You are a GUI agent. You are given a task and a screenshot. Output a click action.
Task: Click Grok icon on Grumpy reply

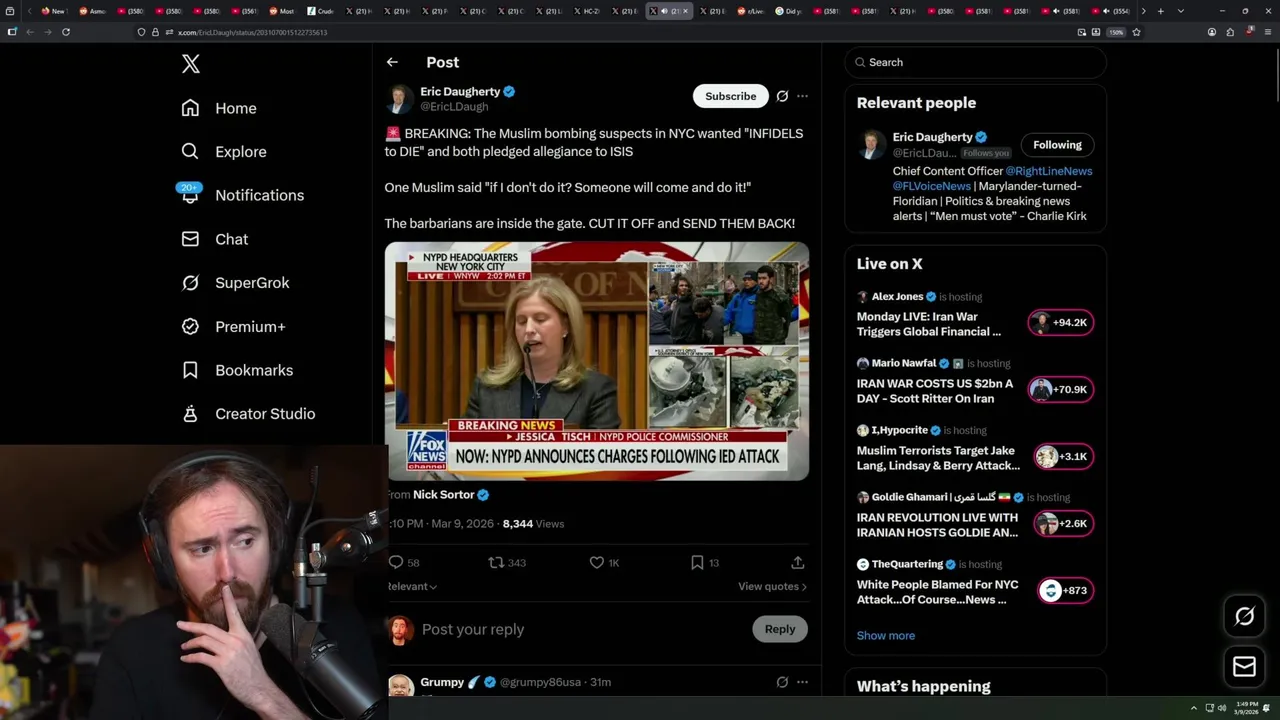pyautogui.click(x=782, y=682)
